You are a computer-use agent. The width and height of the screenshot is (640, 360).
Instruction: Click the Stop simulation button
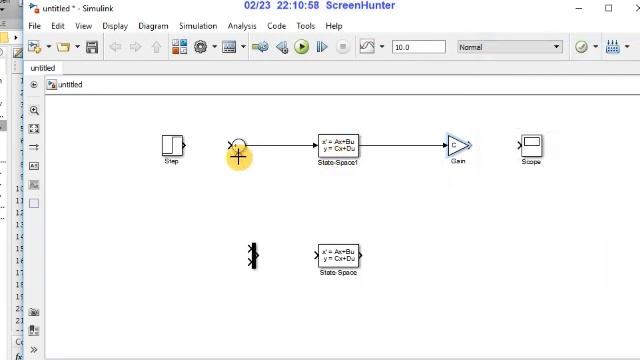[343, 47]
